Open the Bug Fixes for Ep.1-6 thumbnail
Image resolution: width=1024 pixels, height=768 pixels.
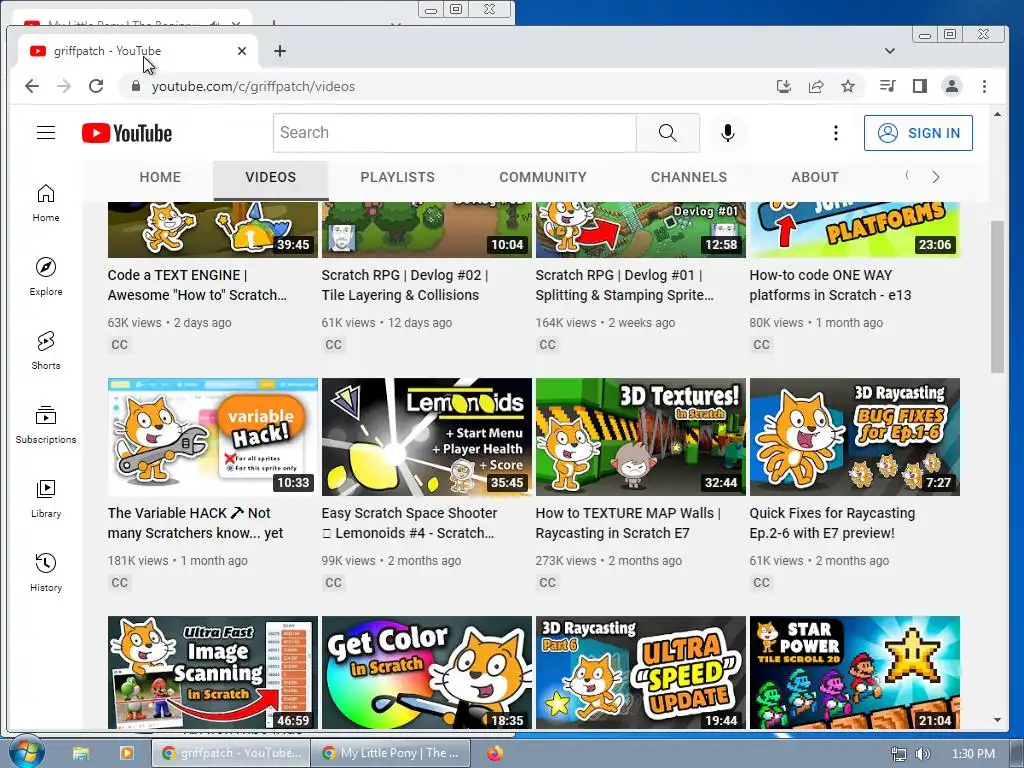(855, 437)
